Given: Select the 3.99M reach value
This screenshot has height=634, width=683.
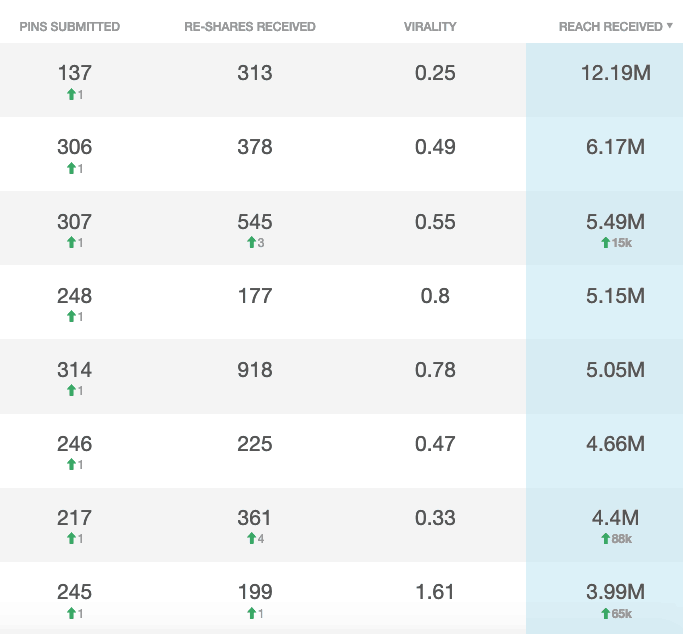Looking at the screenshot, I should (x=615, y=592).
